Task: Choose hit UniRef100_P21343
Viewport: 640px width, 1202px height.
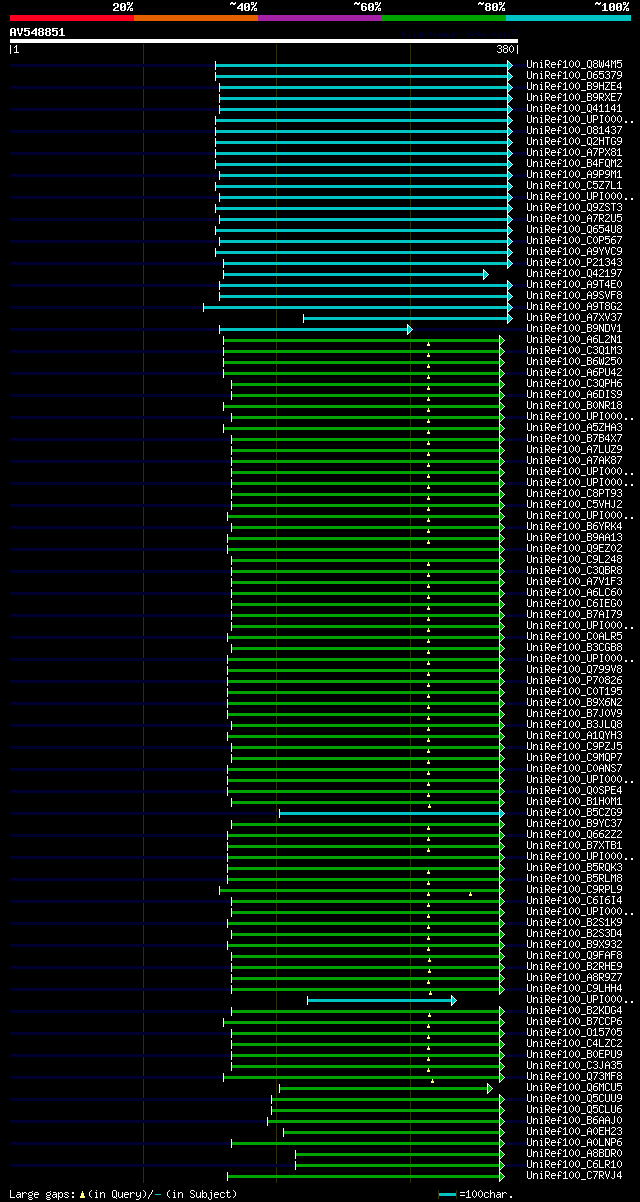Action: [575, 262]
